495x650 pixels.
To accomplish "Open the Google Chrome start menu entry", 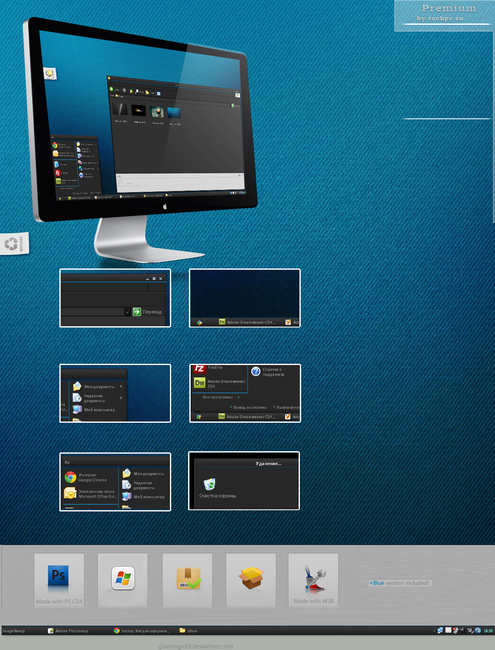I will tap(86, 477).
